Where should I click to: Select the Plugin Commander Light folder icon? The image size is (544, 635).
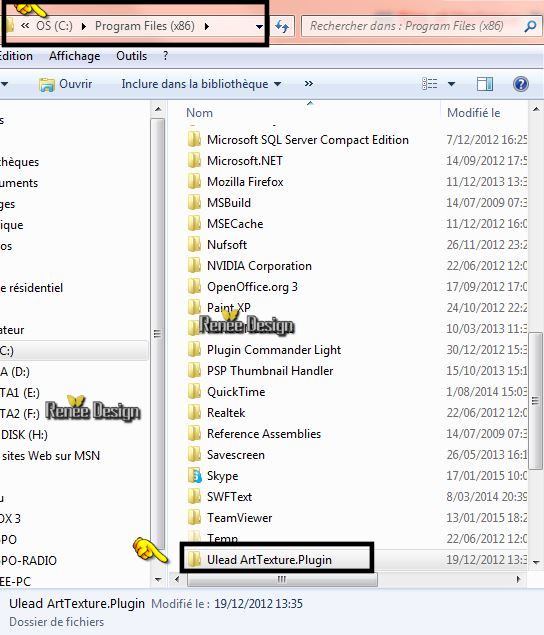(x=194, y=350)
